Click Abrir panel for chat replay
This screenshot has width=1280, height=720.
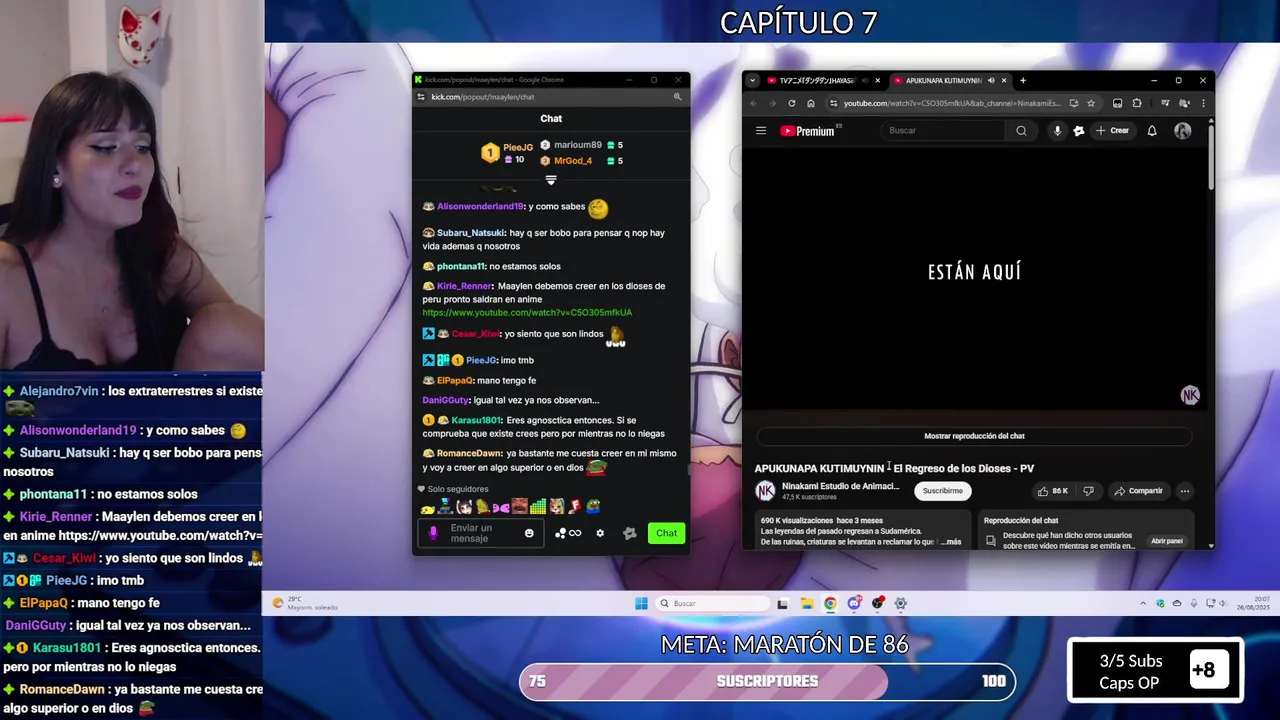(x=1167, y=541)
